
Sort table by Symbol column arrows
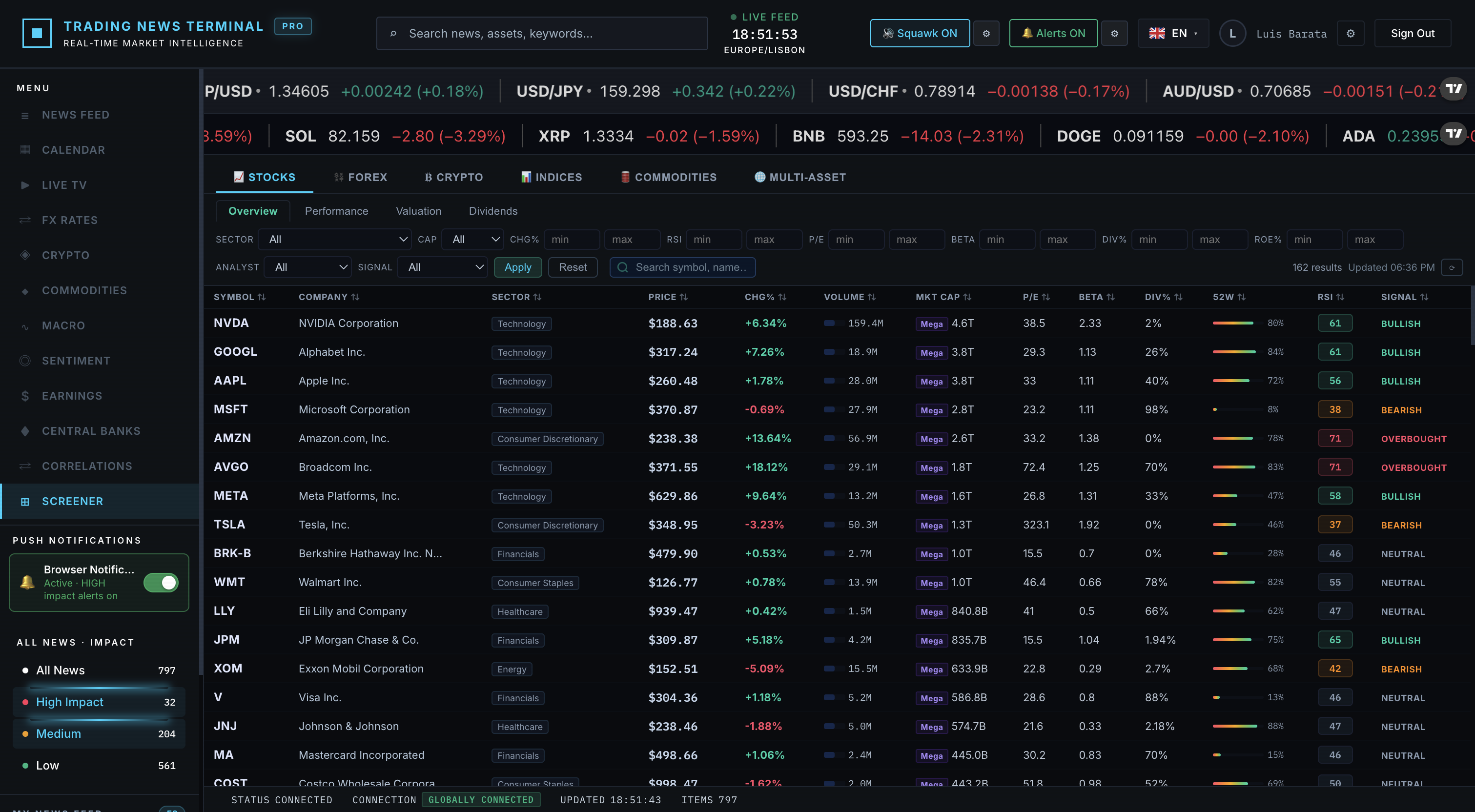pos(262,297)
